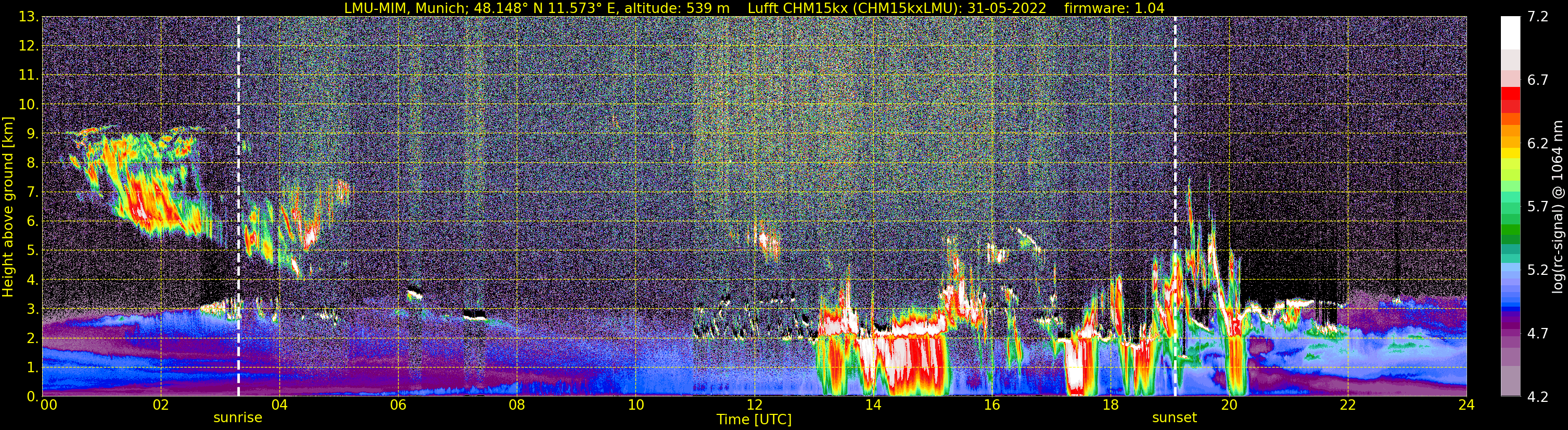The height and width of the screenshot is (430, 1568).
Task: Click the colorbar tick value 6.7
Action: pyautogui.click(x=1538, y=80)
